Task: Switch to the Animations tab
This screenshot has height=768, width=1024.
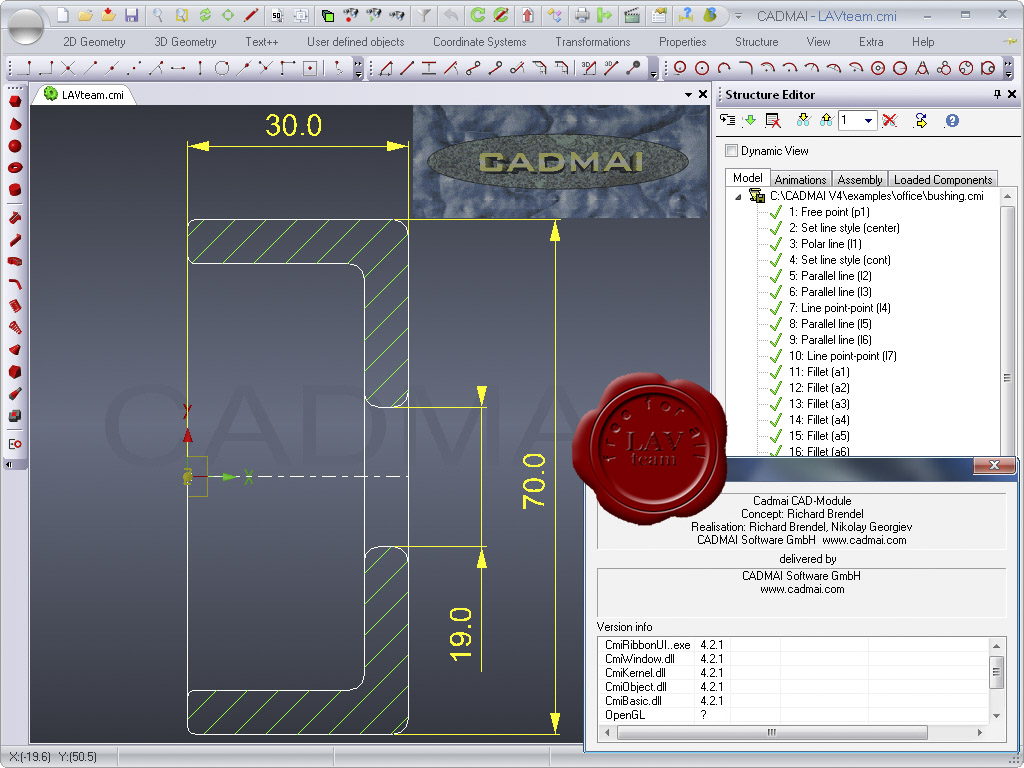Action: (x=800, y=180)
